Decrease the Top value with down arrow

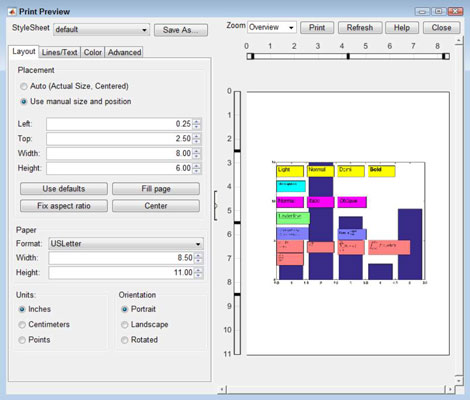(197, 141)
